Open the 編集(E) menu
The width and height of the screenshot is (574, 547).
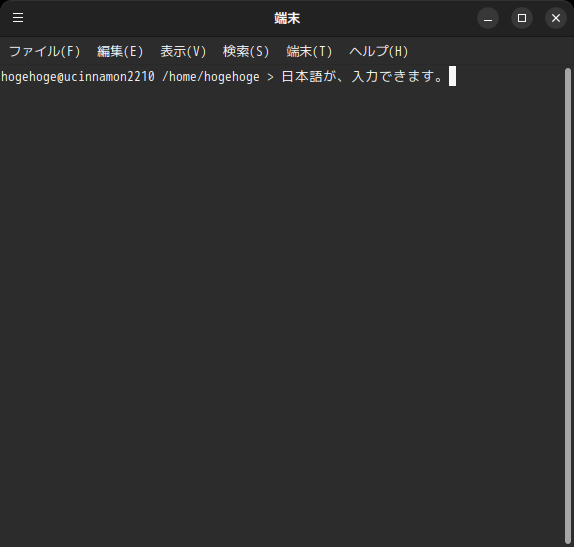(120, 51)
